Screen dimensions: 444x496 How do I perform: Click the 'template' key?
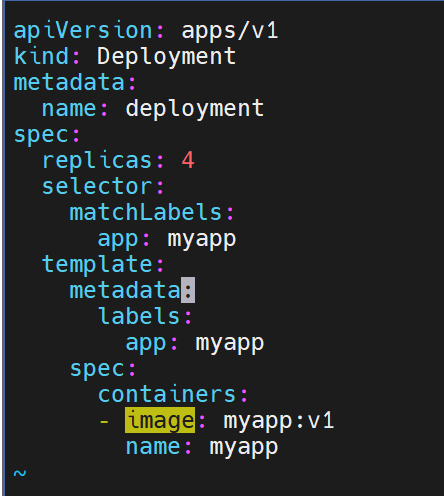point(97,264)
